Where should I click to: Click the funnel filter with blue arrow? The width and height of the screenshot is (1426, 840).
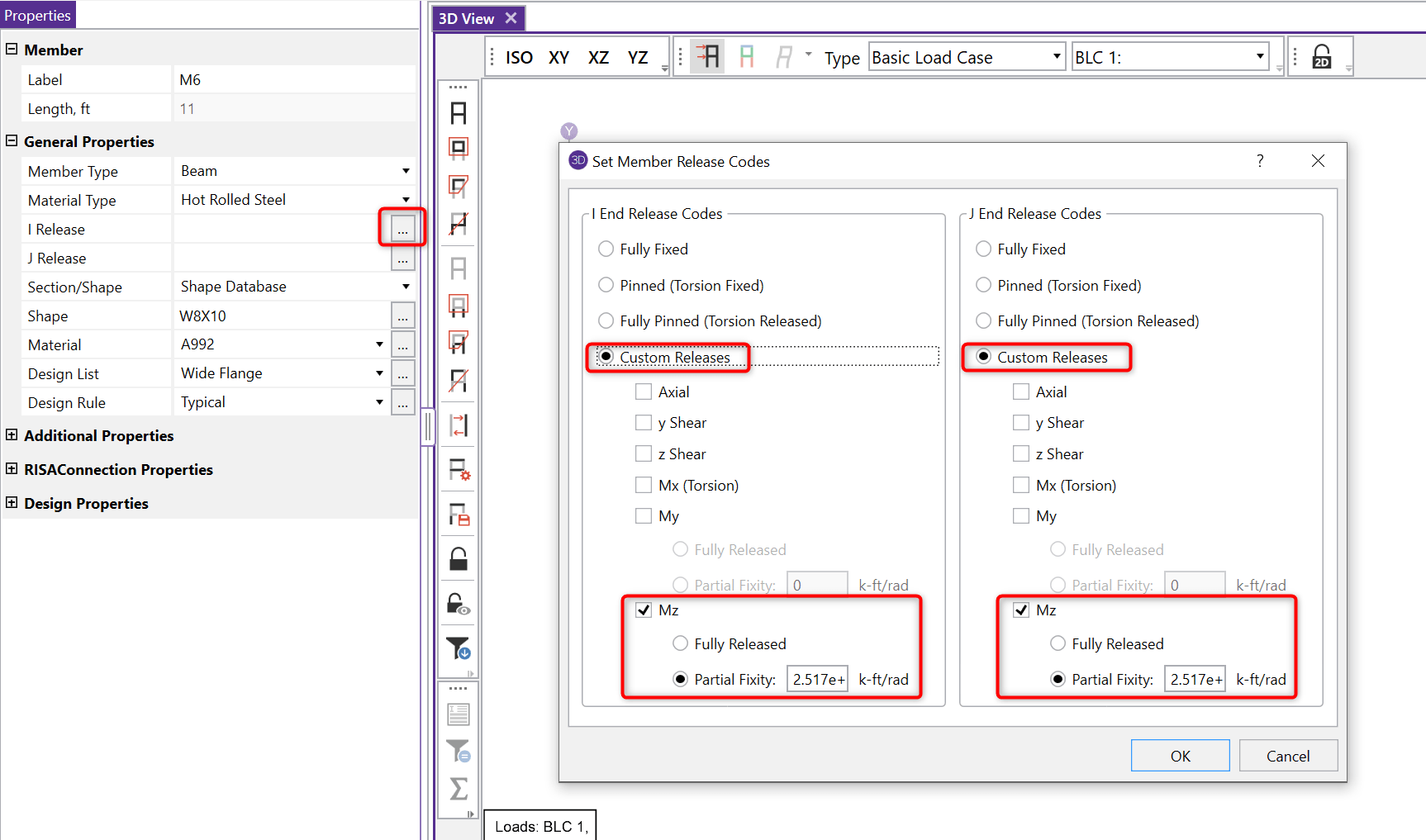[x=459, y=648]
